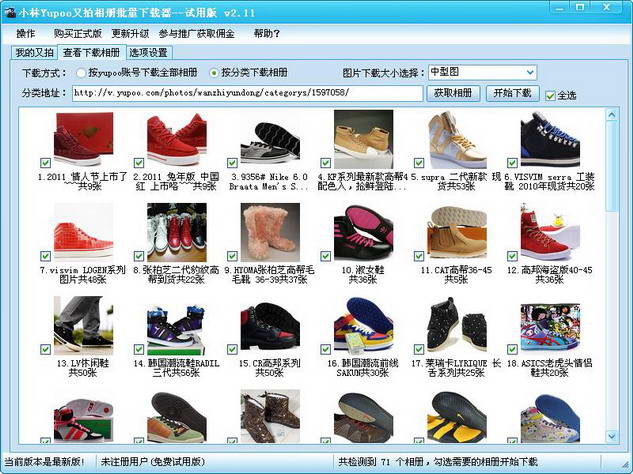Viewport: 633px width, 474px height.
Task: Click the 分类地址 URL input field
Action: pyautogui.click(x=247, y=93)
